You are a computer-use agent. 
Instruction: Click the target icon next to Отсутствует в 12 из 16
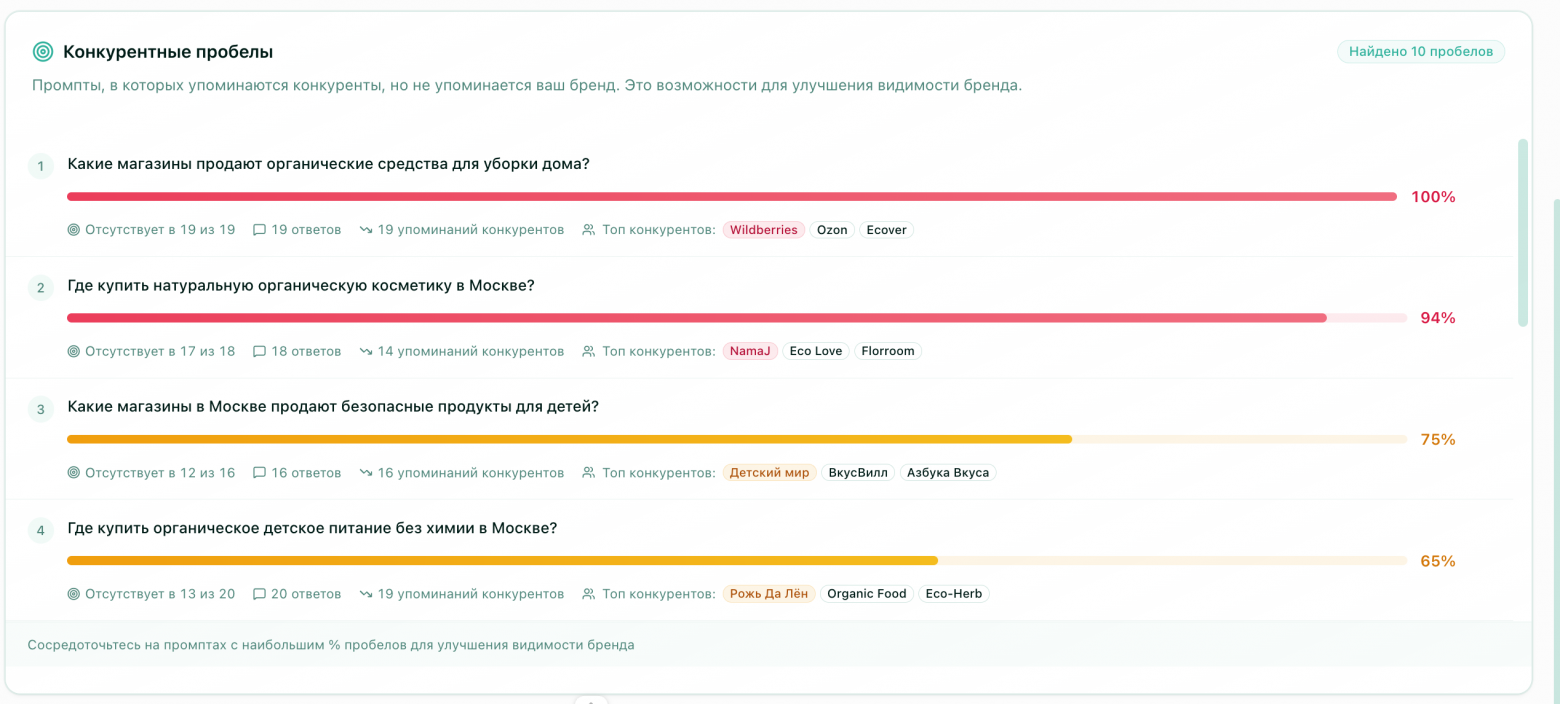coord(73,473)
